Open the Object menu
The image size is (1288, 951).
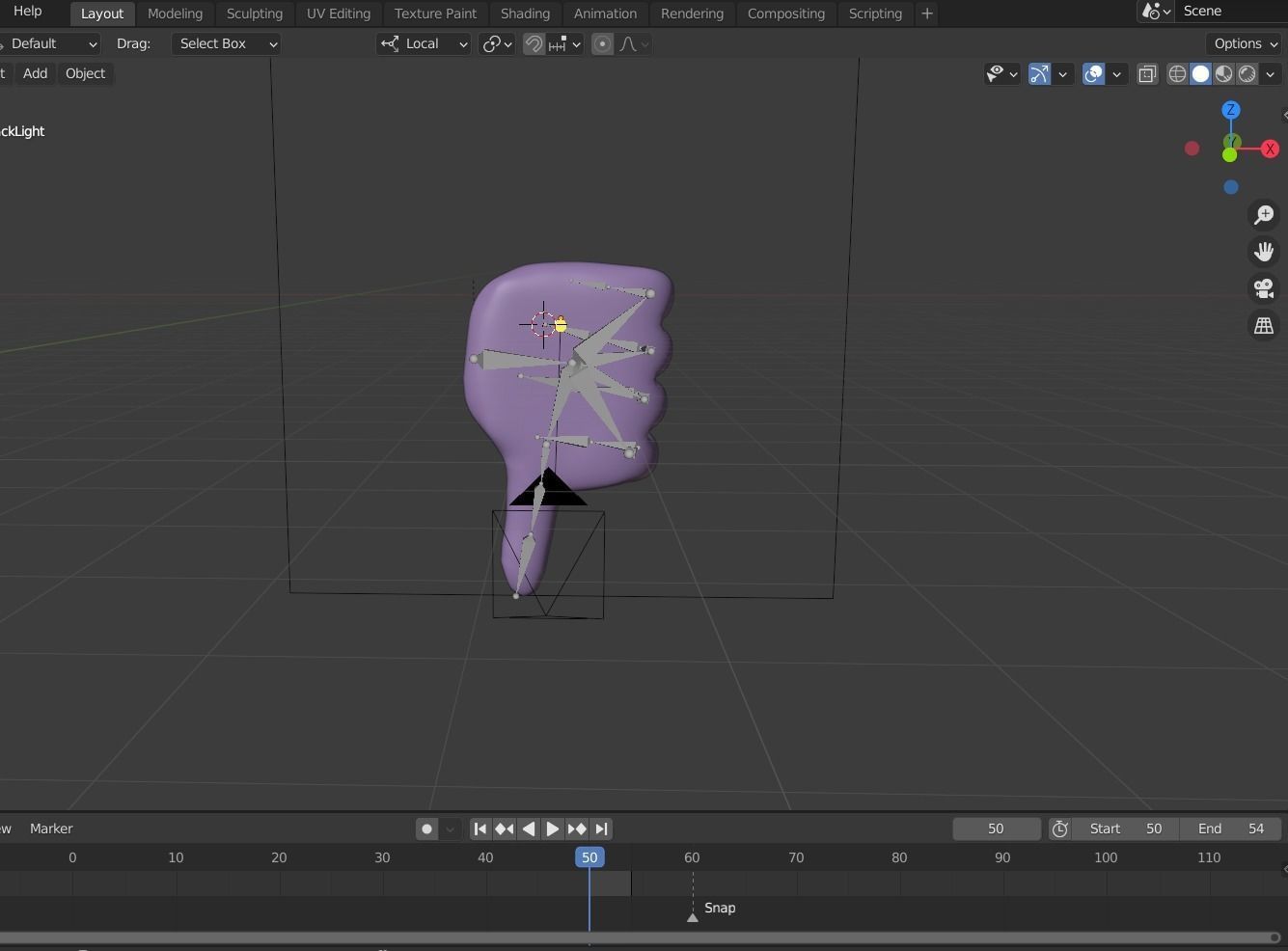(85, 73)
